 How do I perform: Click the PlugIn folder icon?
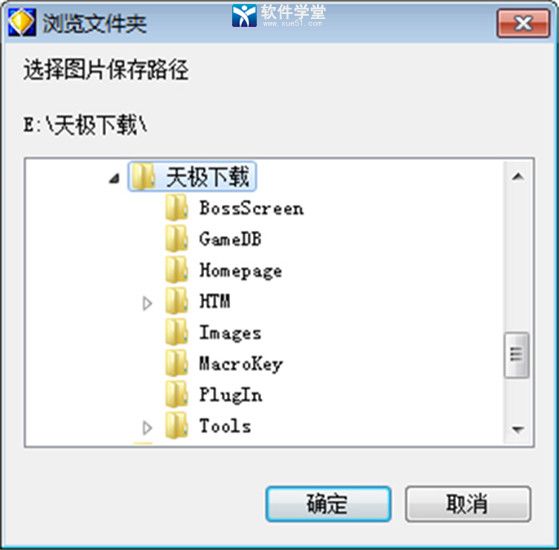(x=176, y=394)
